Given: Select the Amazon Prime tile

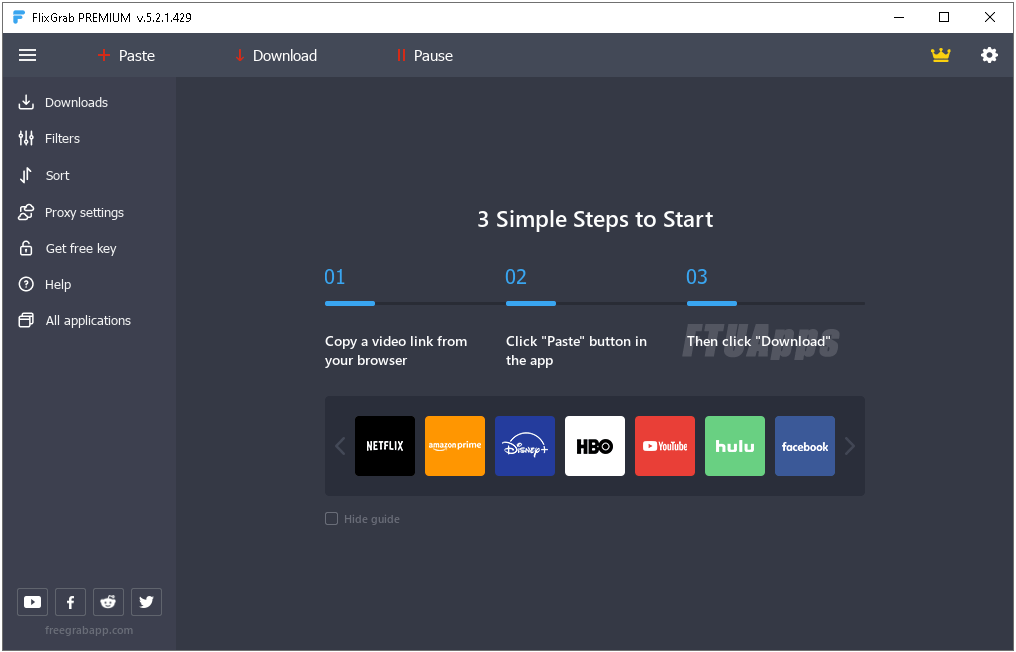Looking at the screenshot, I should [x=455, y=446].
